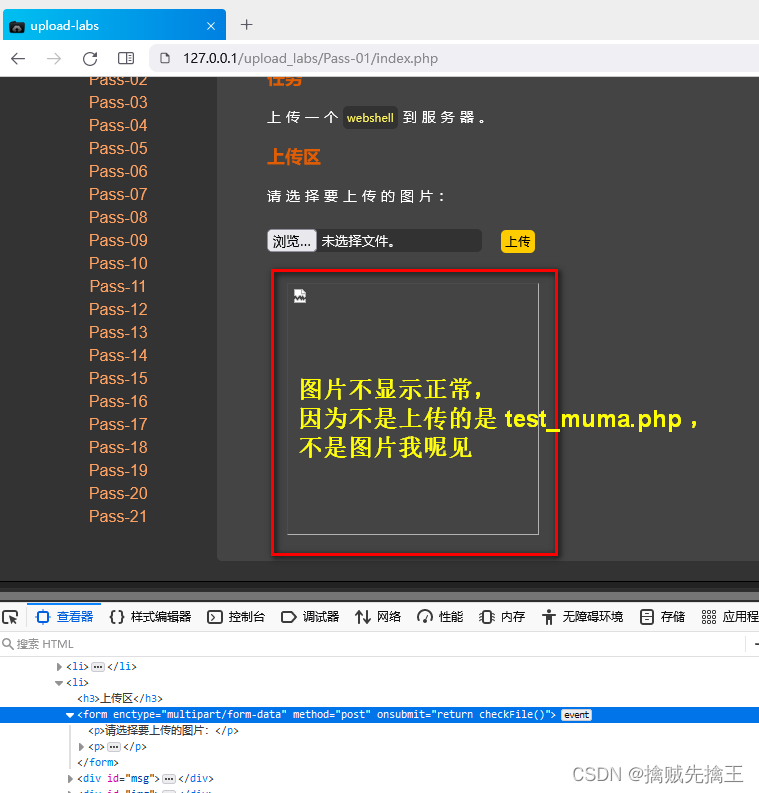
Task: Open the Pass-15 link
Action: click(118, 378)
